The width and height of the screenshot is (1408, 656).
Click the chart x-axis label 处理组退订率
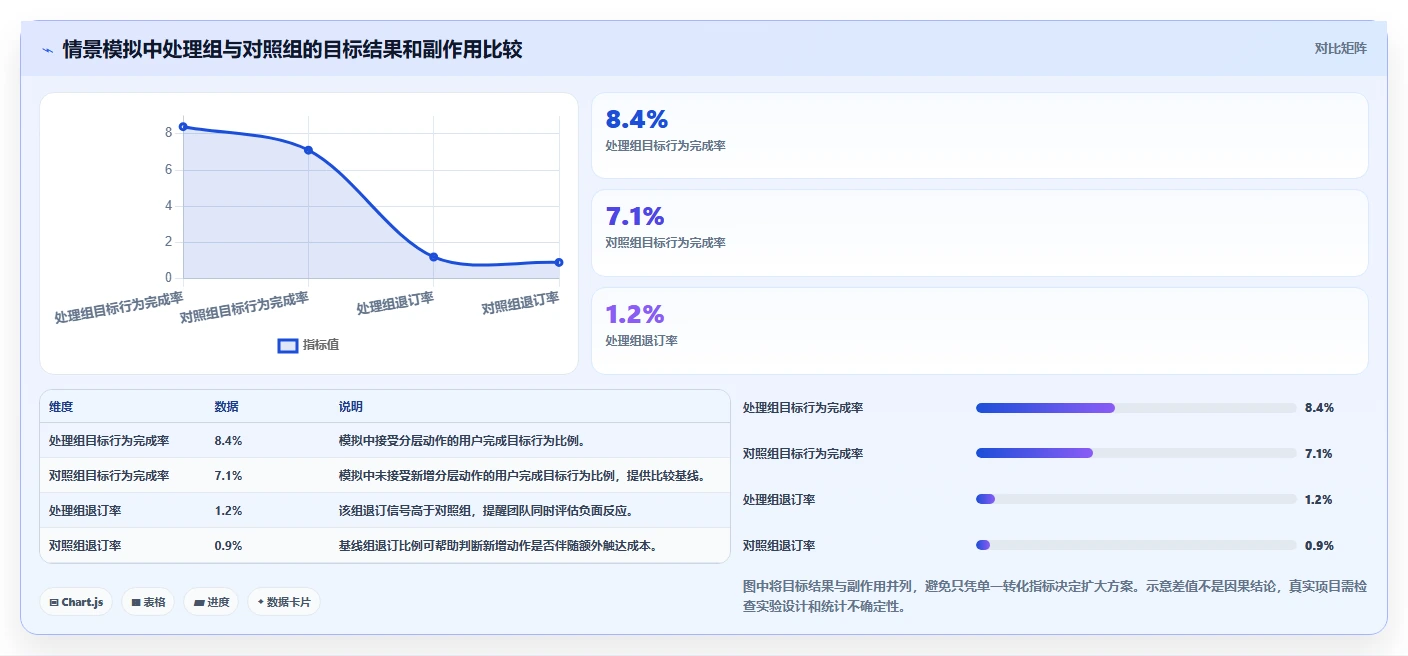[395, 303]
